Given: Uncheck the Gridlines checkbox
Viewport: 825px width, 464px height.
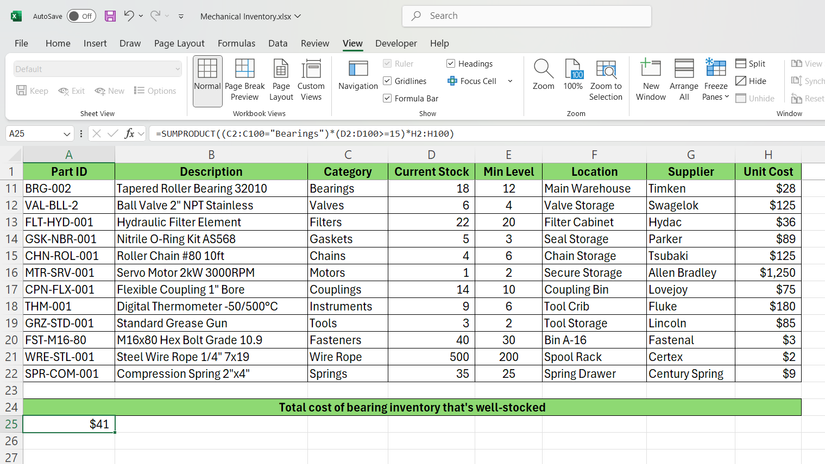Looking at the screenshot, I should 388,81.
